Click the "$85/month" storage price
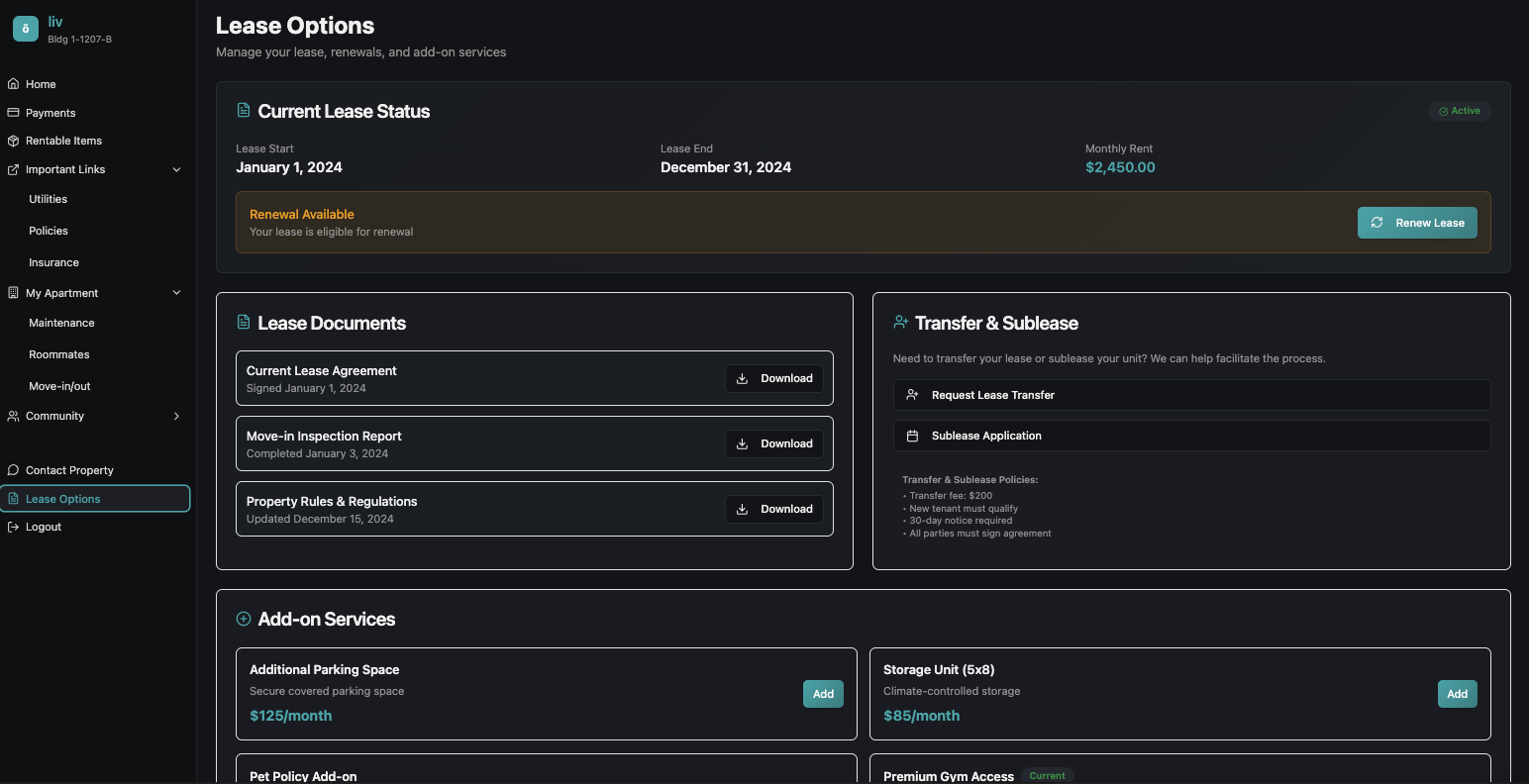The height and width of the screenshot is (784, 1529). (922, 716)
